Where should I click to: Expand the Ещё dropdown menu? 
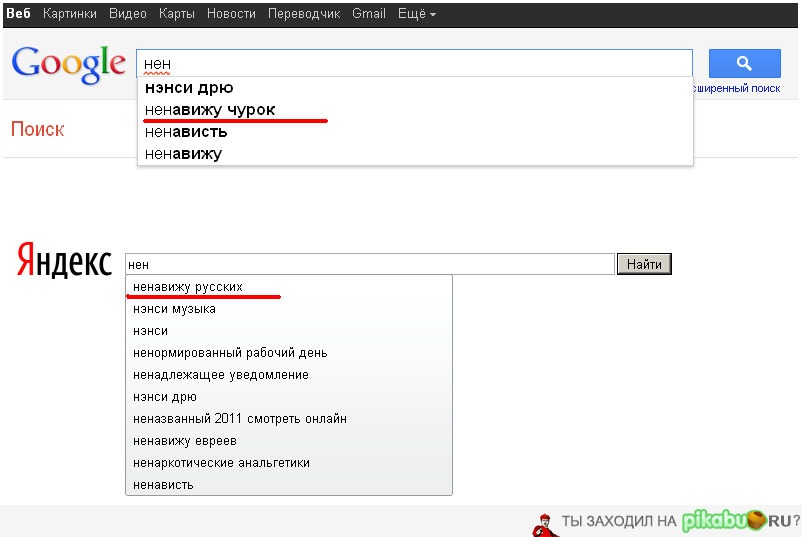point(416,13)
